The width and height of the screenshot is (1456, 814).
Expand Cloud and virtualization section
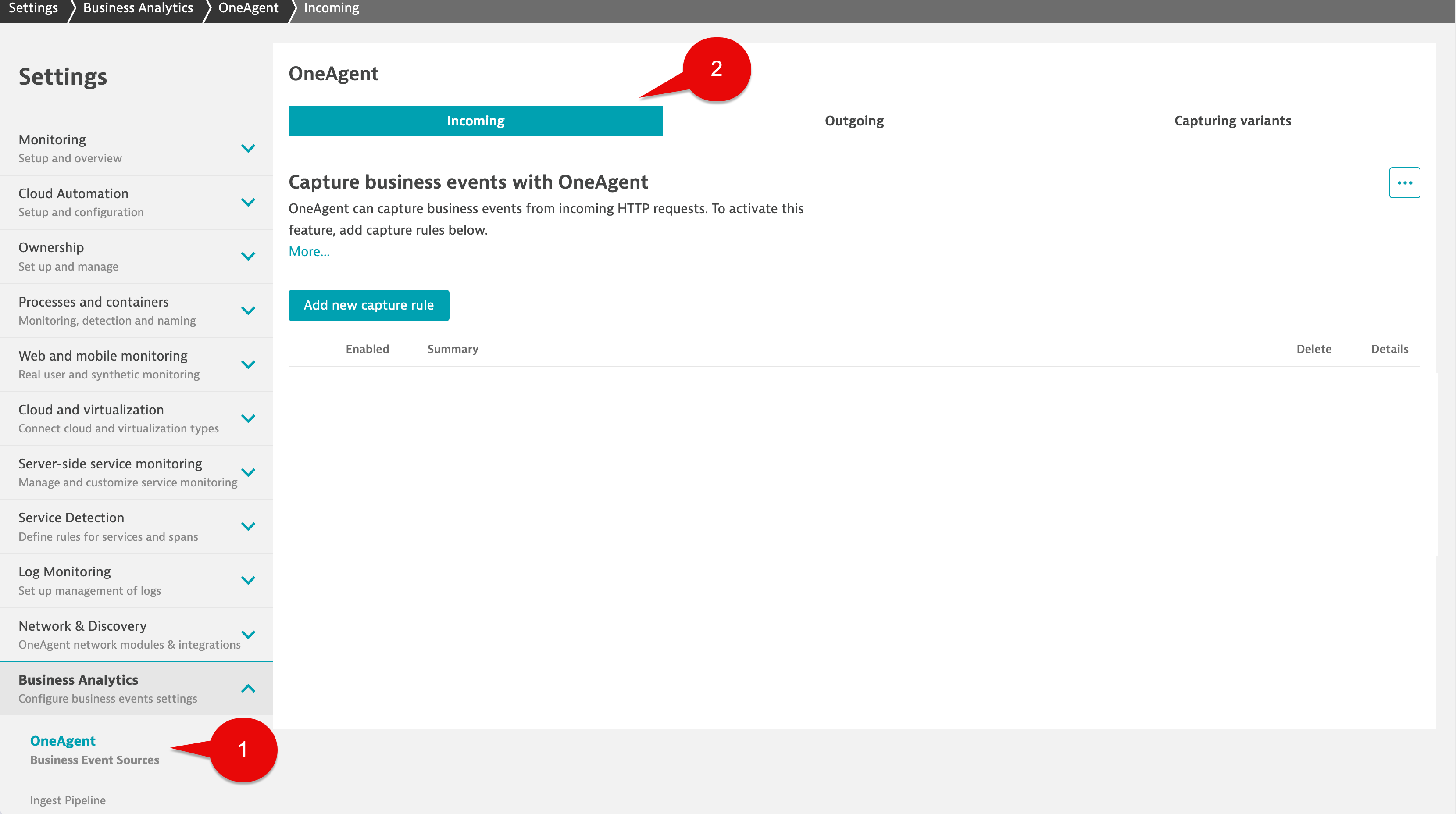pyautogui.click(x=248, y=418)
